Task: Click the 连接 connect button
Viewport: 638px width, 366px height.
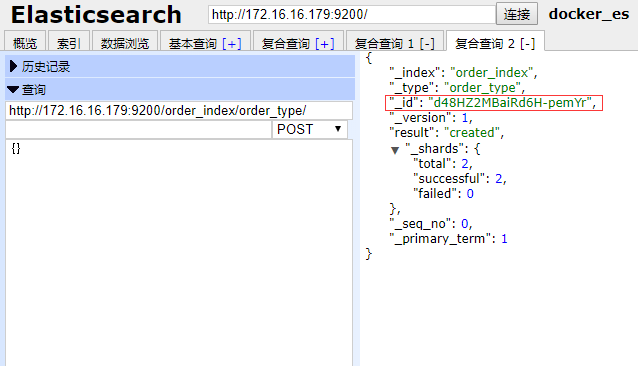Action: pos(517,14)
